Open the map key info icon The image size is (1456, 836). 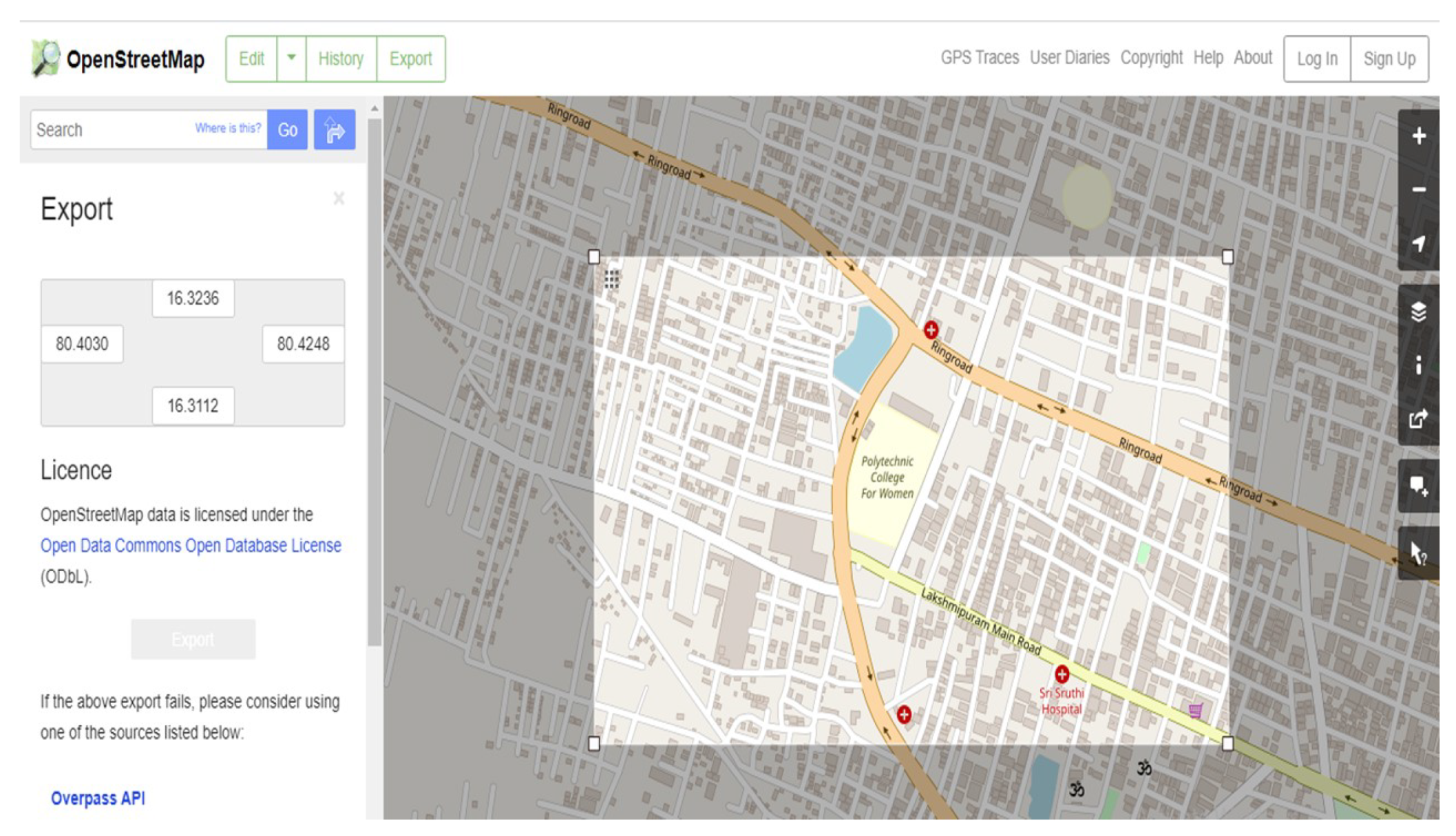[1417, 365]
